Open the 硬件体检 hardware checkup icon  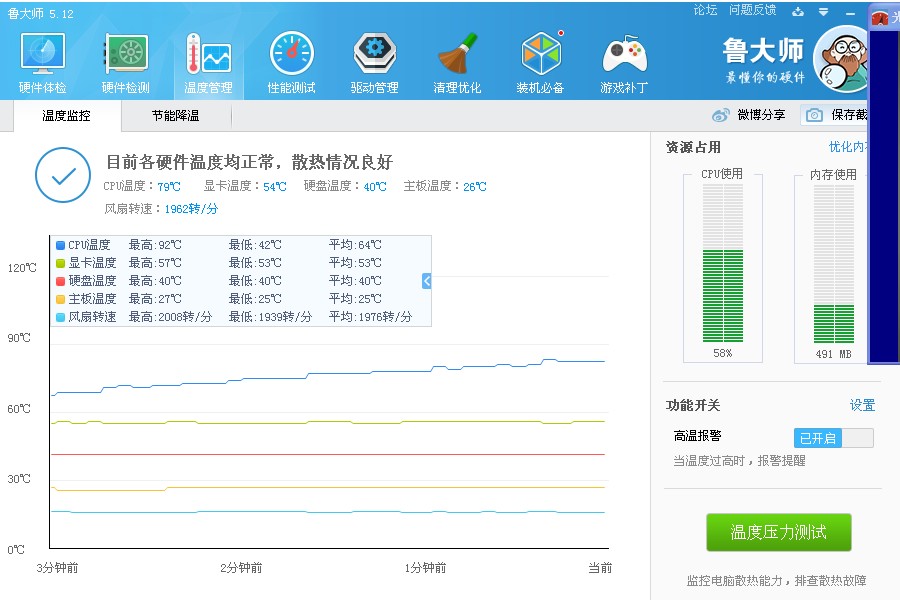pos(43,62)
